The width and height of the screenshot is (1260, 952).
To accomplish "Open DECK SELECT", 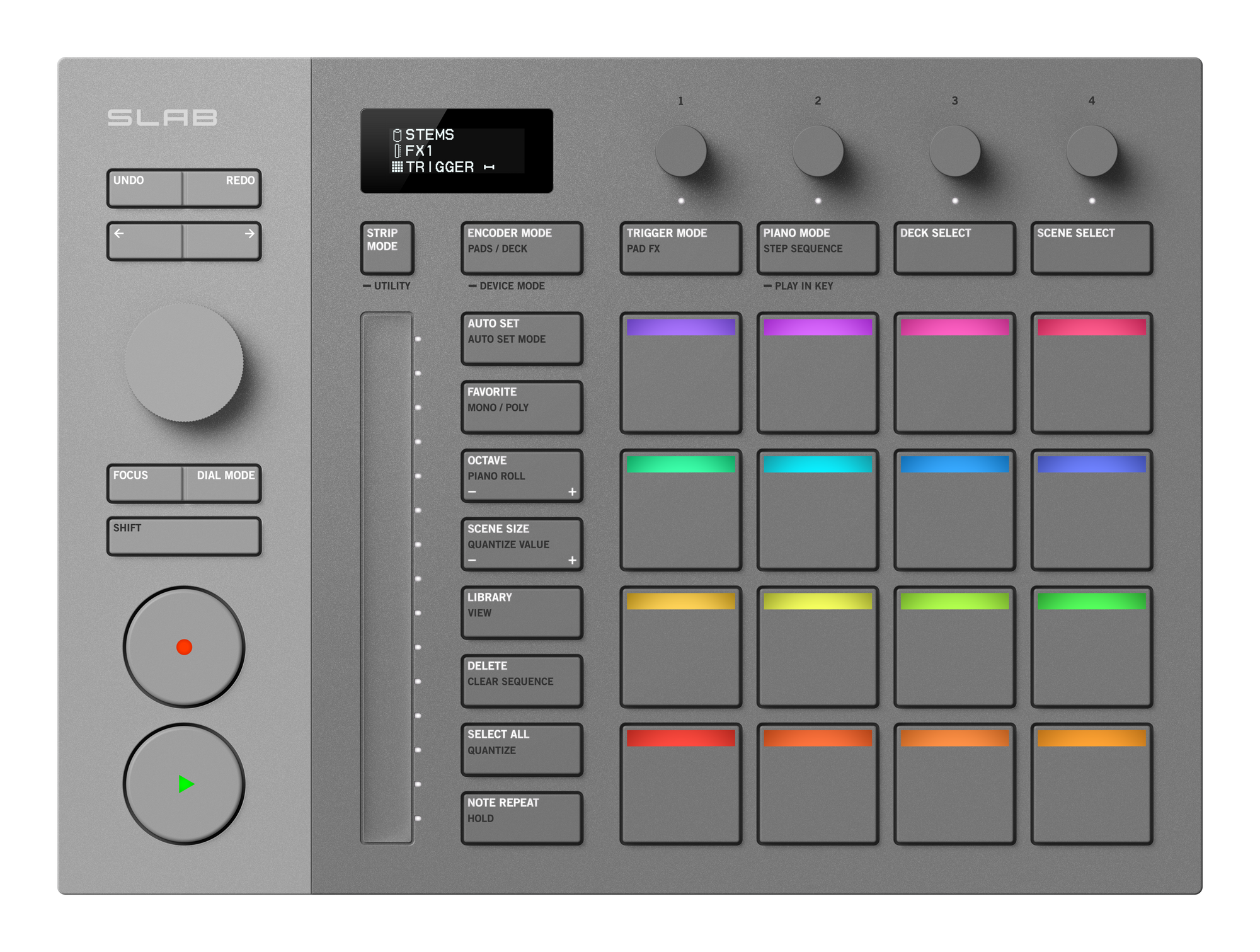I will click(954, 248).
